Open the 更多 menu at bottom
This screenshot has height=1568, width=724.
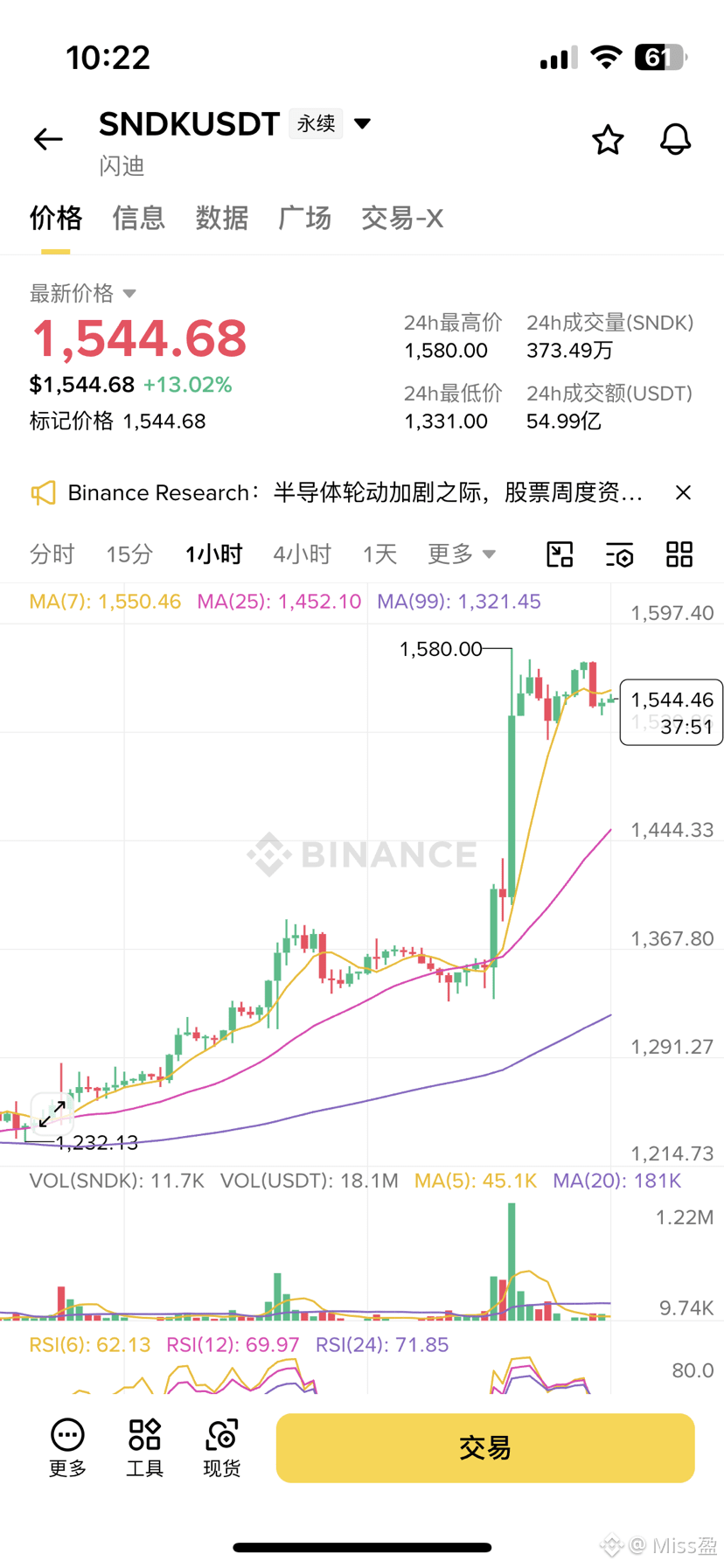67,1448
